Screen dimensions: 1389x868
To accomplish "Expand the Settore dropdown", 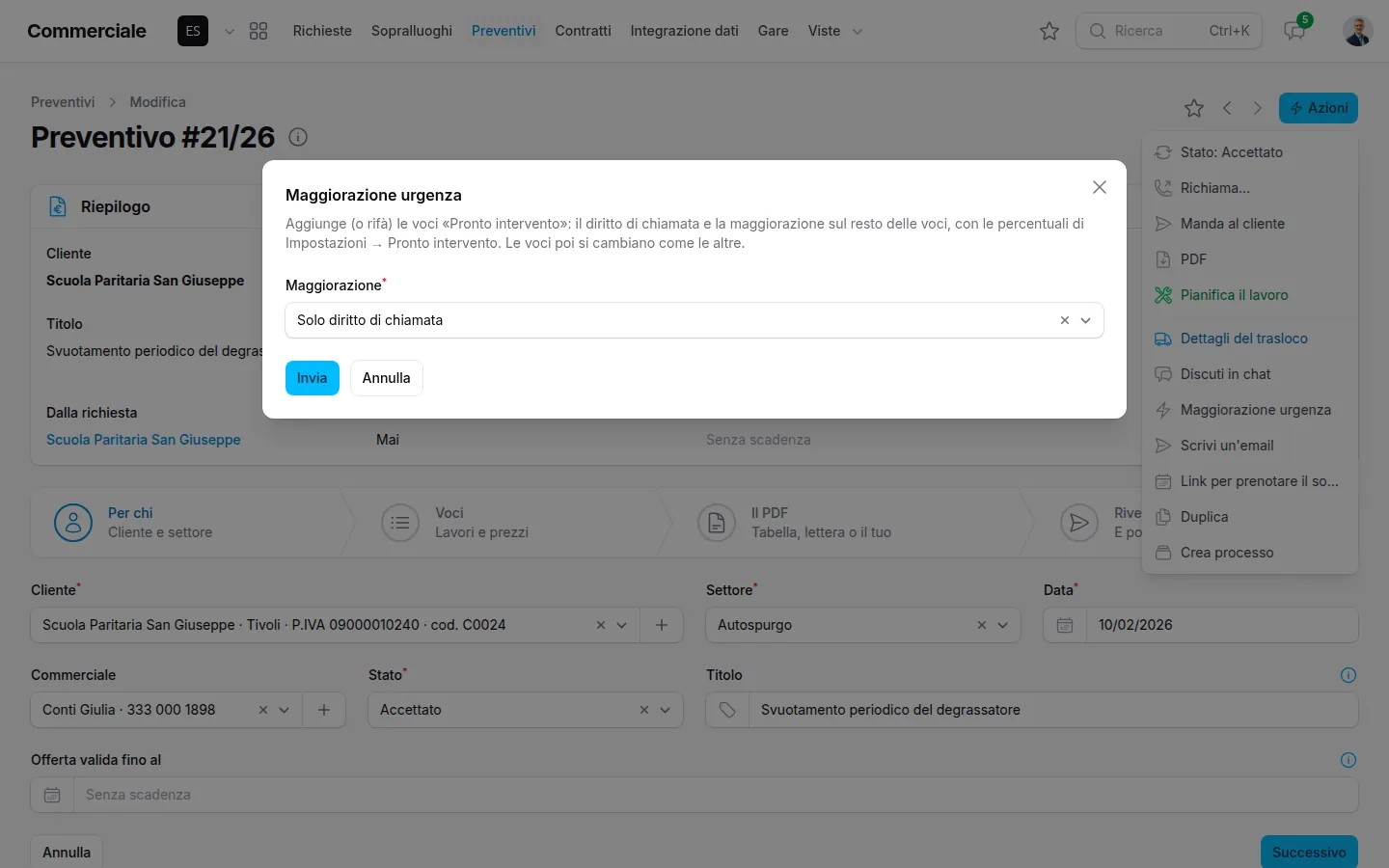I will [1003, 625].
